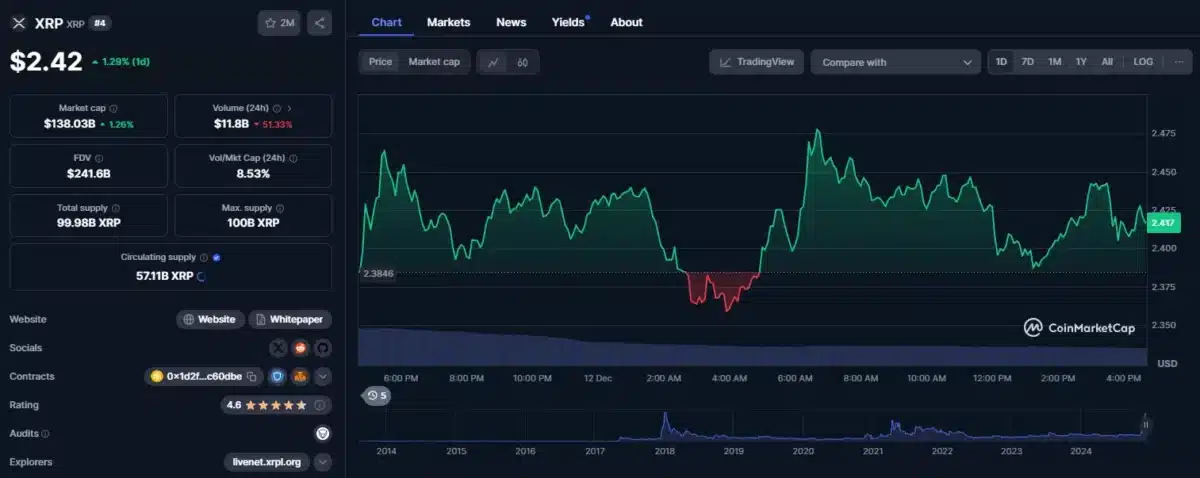Click the history events badge 5
Viewport: 1200px width, 478px height.
click(377, 395)
